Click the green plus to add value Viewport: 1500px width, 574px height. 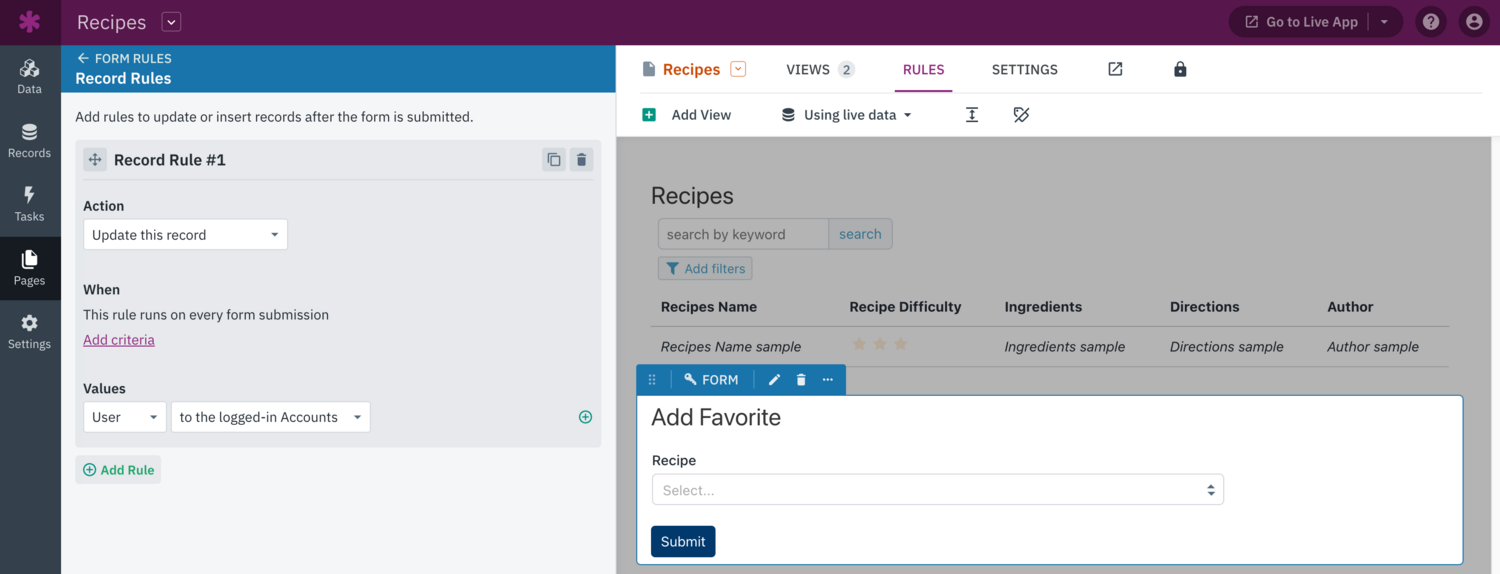[x=586, y=417]
